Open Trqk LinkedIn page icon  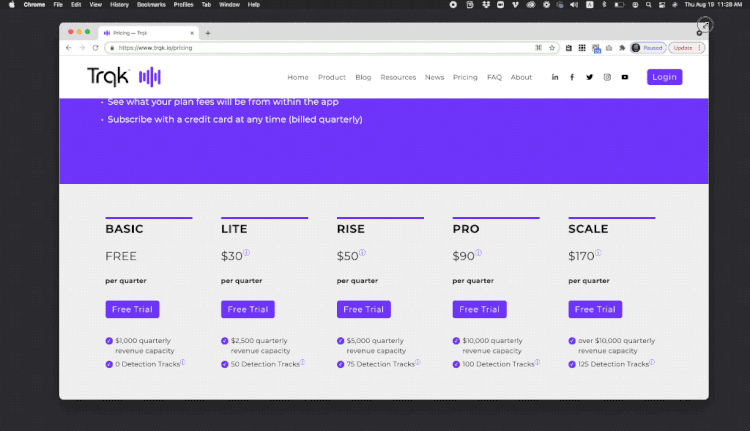[x=554, y=77]
